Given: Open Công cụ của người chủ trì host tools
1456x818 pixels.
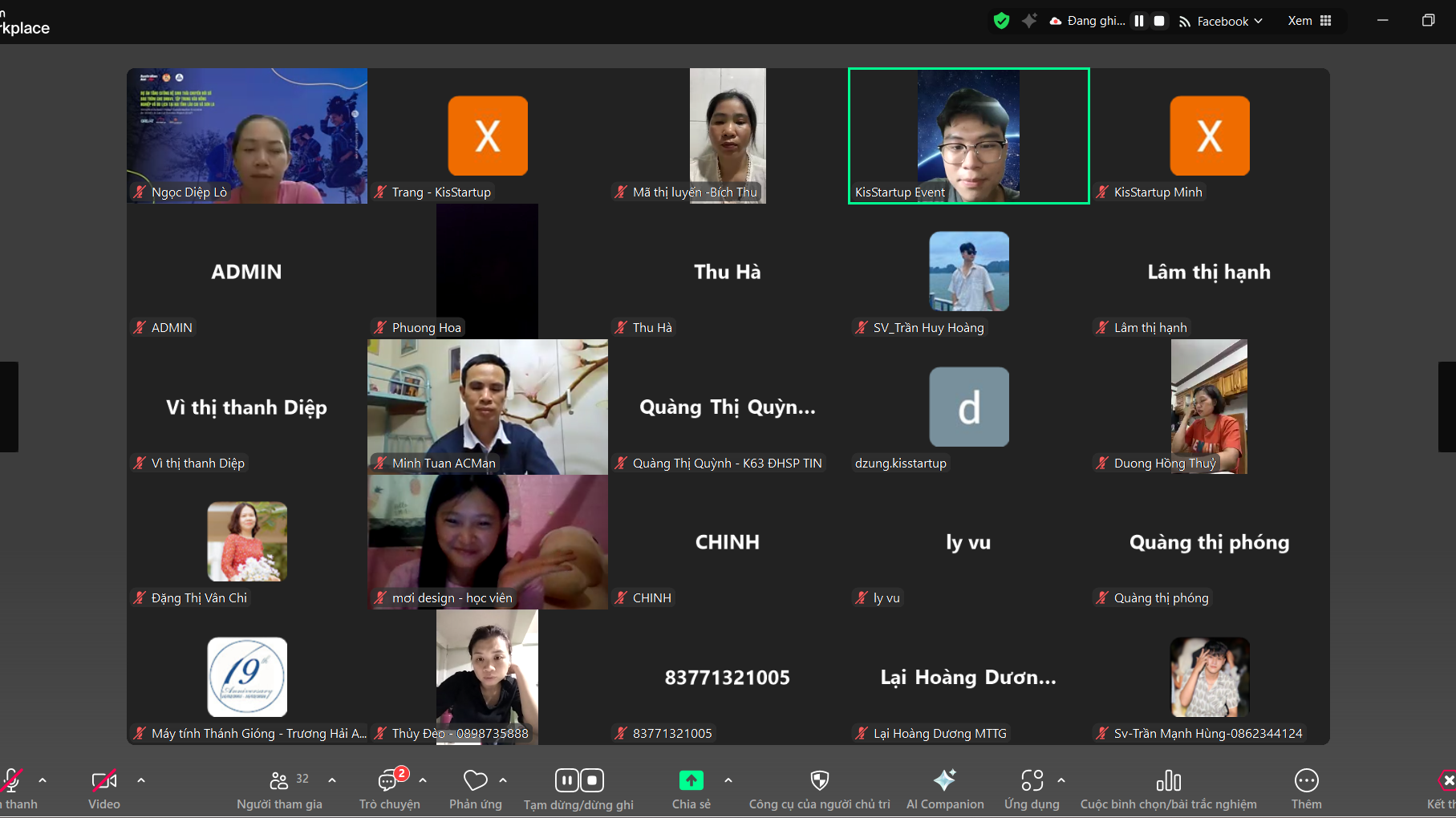Looking at the screenshot, I should (819, 780).
